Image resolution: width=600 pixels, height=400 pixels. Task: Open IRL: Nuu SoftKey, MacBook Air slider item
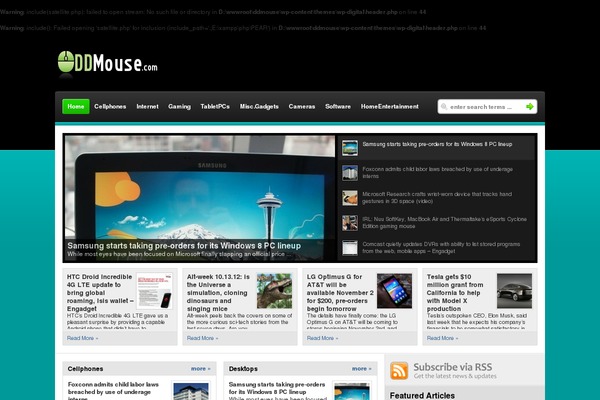pos(445,222)
